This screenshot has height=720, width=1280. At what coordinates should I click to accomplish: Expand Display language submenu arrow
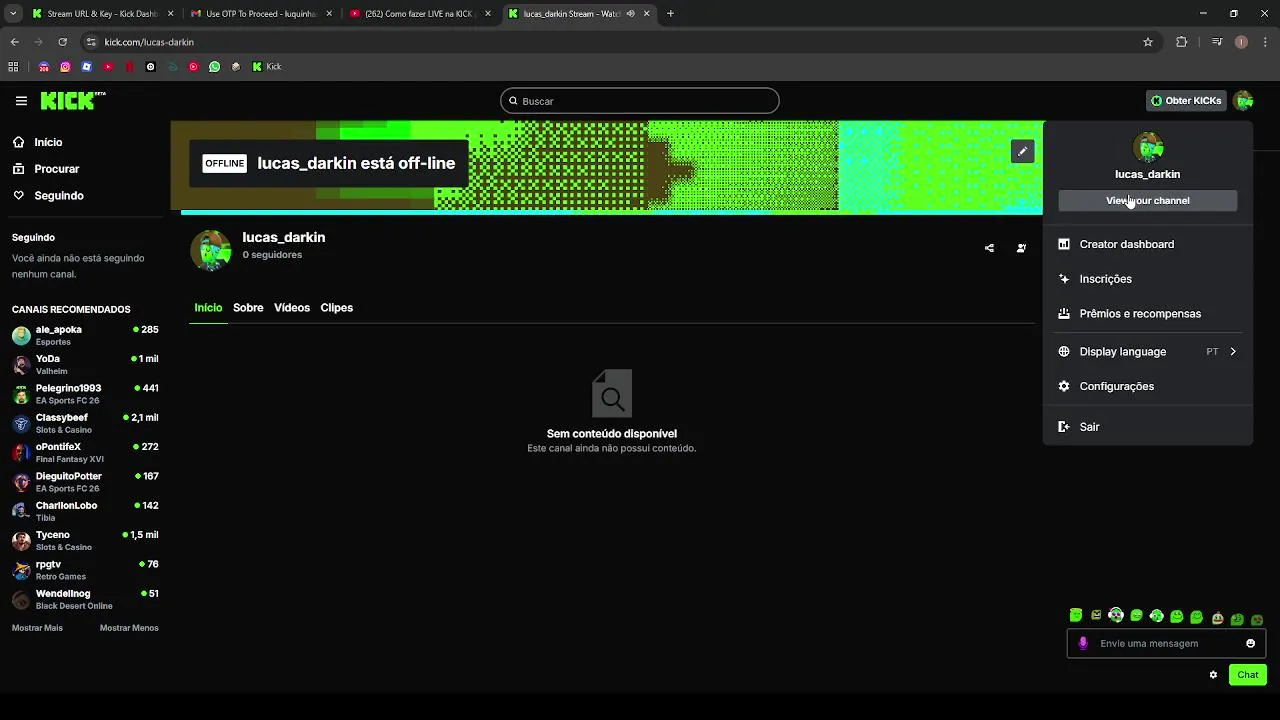[1233, 352]
